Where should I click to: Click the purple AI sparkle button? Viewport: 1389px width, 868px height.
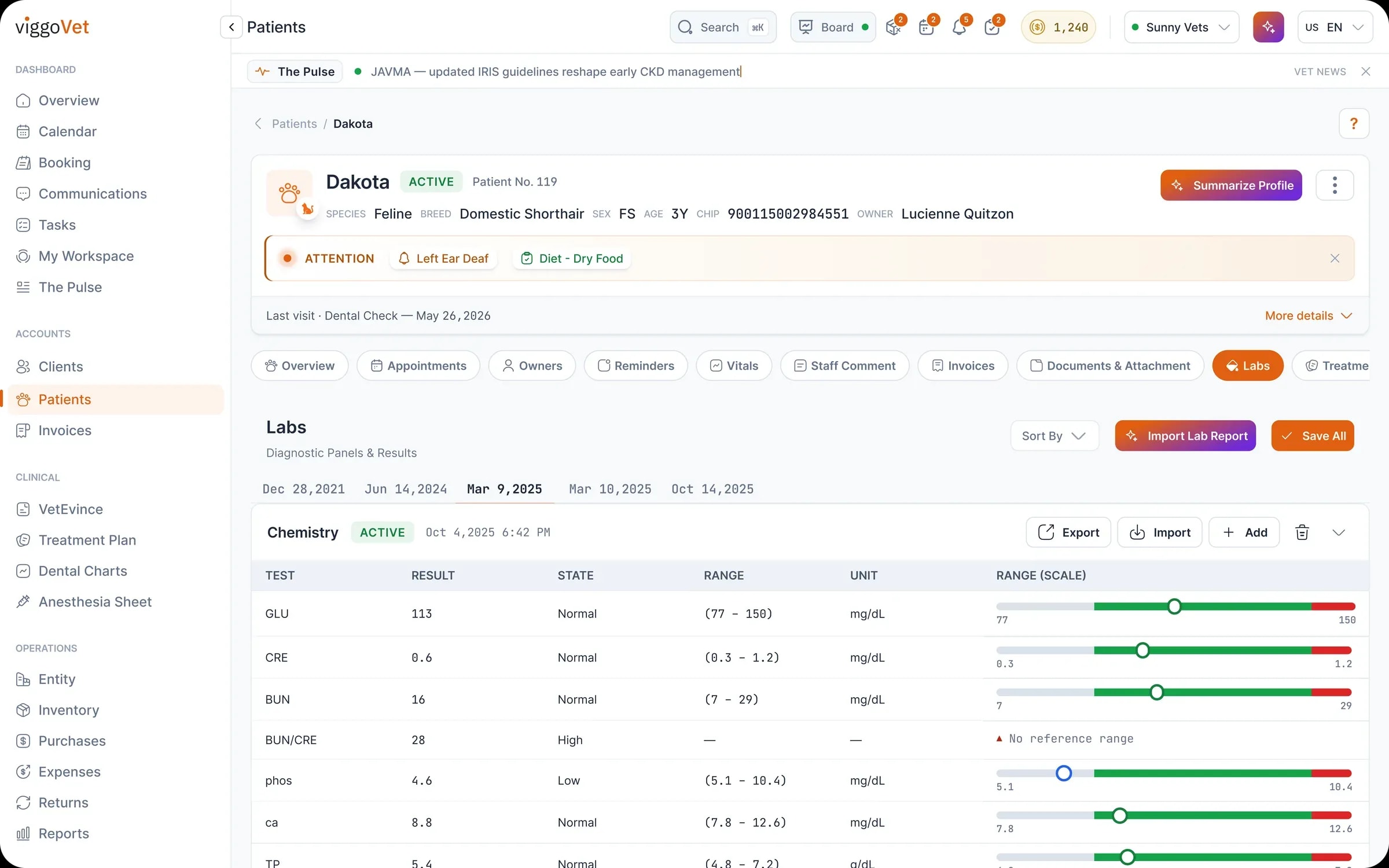coord(1268,27)
